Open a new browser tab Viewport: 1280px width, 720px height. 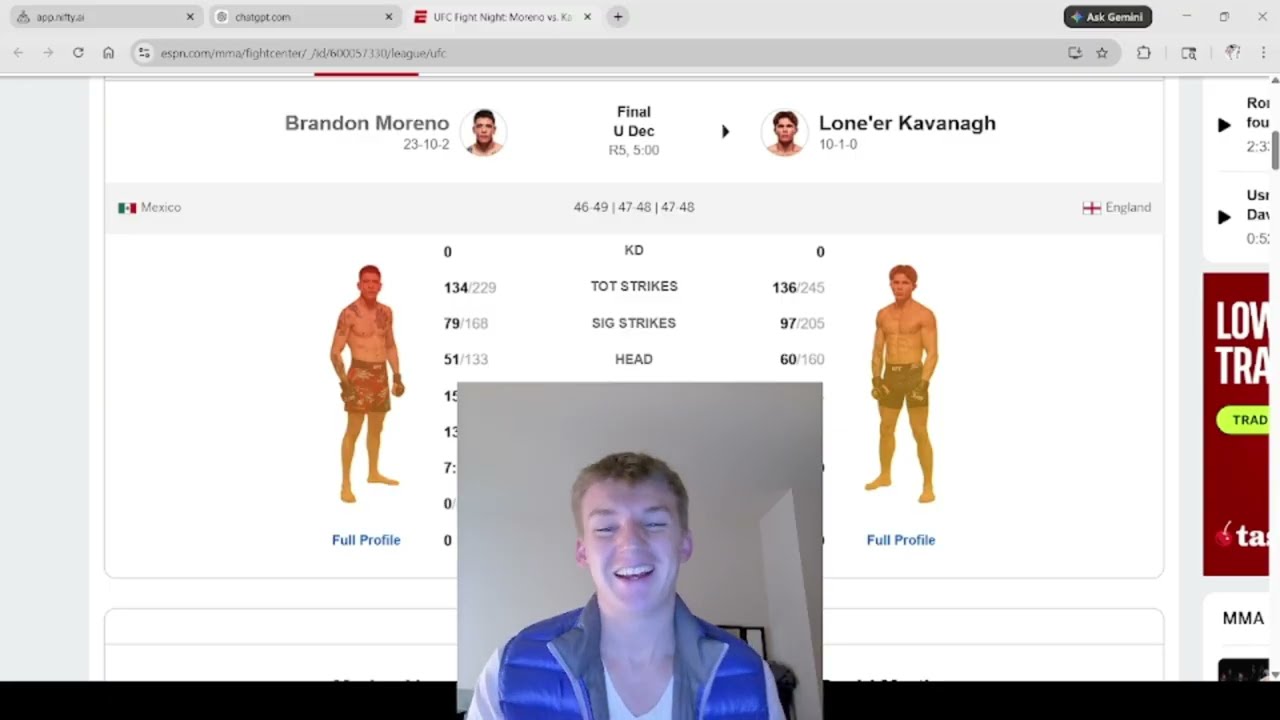pos(618,17)
